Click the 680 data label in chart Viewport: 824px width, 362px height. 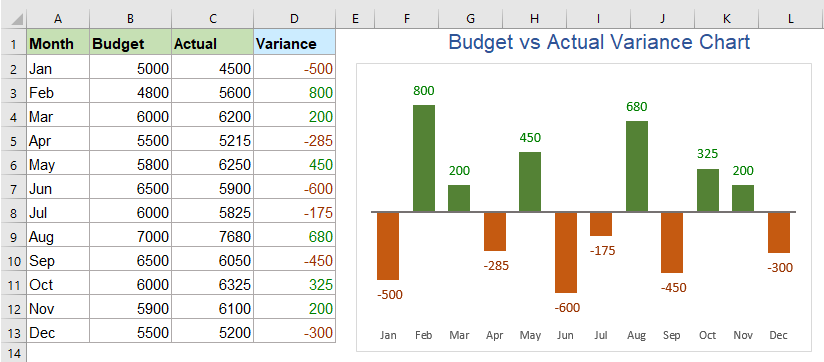click(636, 107)
